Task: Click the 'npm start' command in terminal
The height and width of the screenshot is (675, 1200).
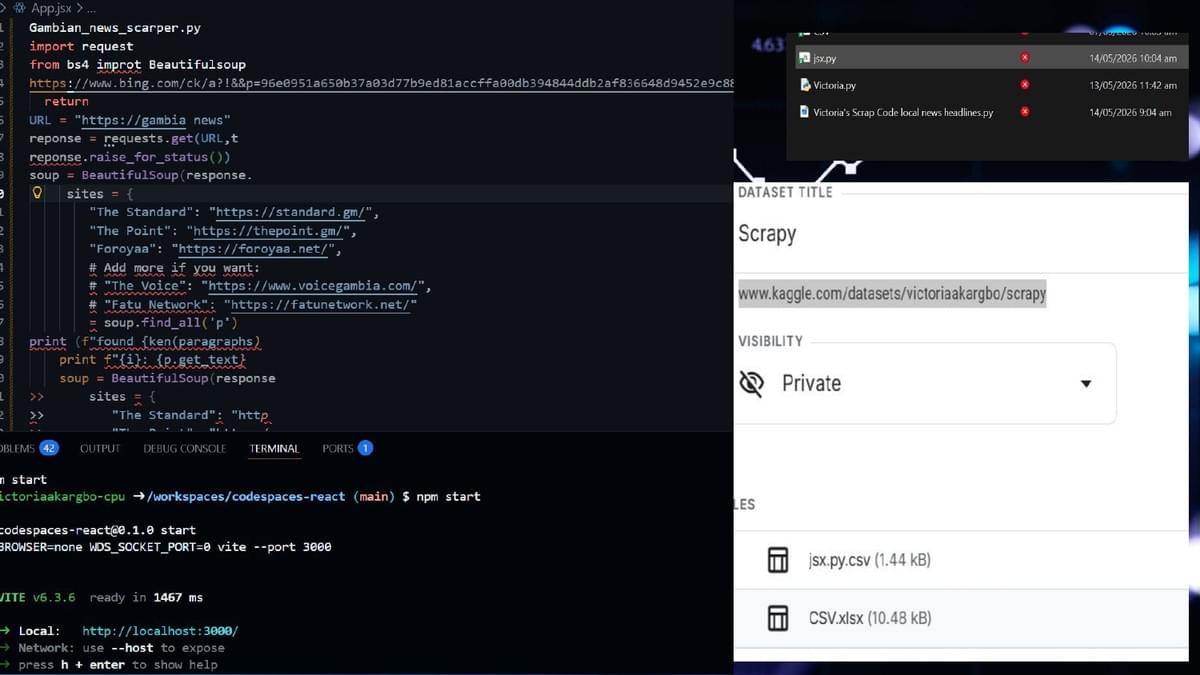Action: click(448, 496)
